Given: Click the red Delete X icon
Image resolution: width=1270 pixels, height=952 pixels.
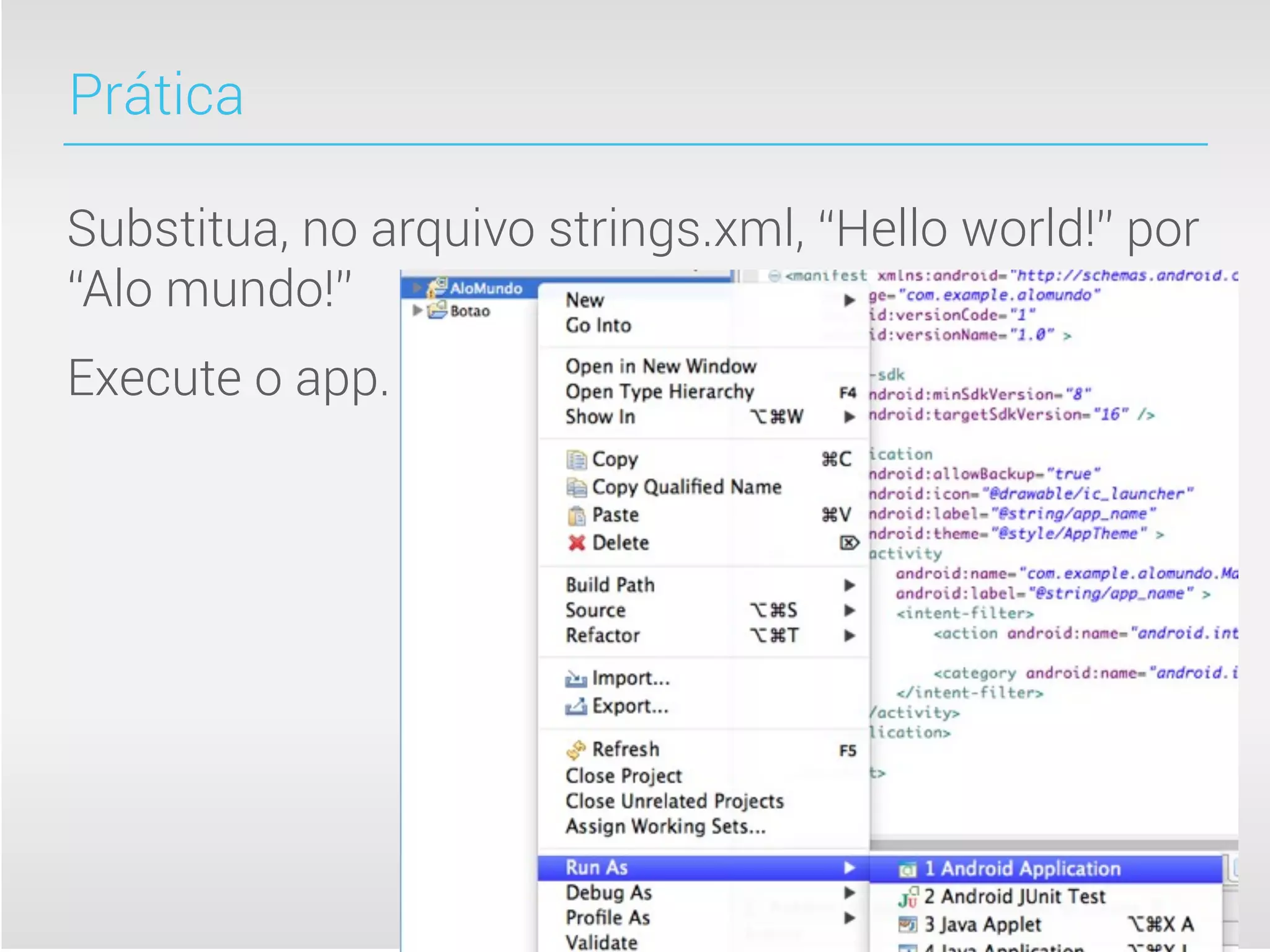Looking at the screenshot, I should (577, 544).
